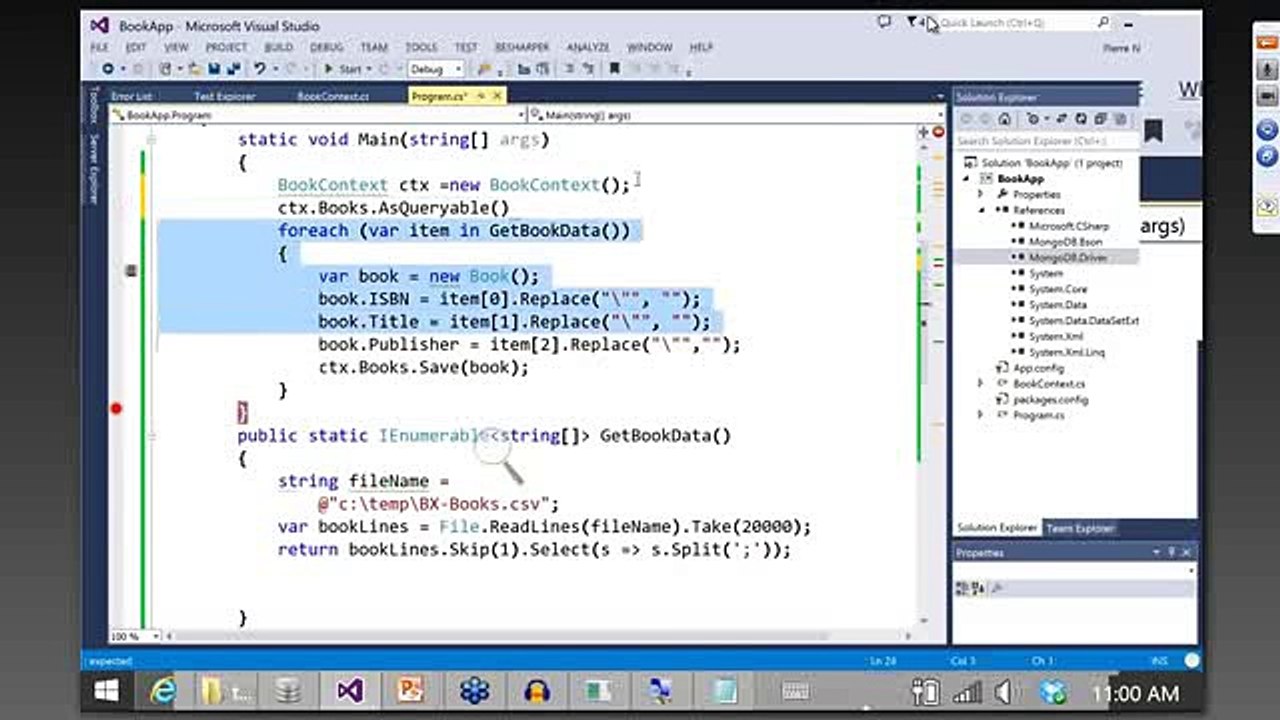Expand the Program.cs node

coord(981,415)
